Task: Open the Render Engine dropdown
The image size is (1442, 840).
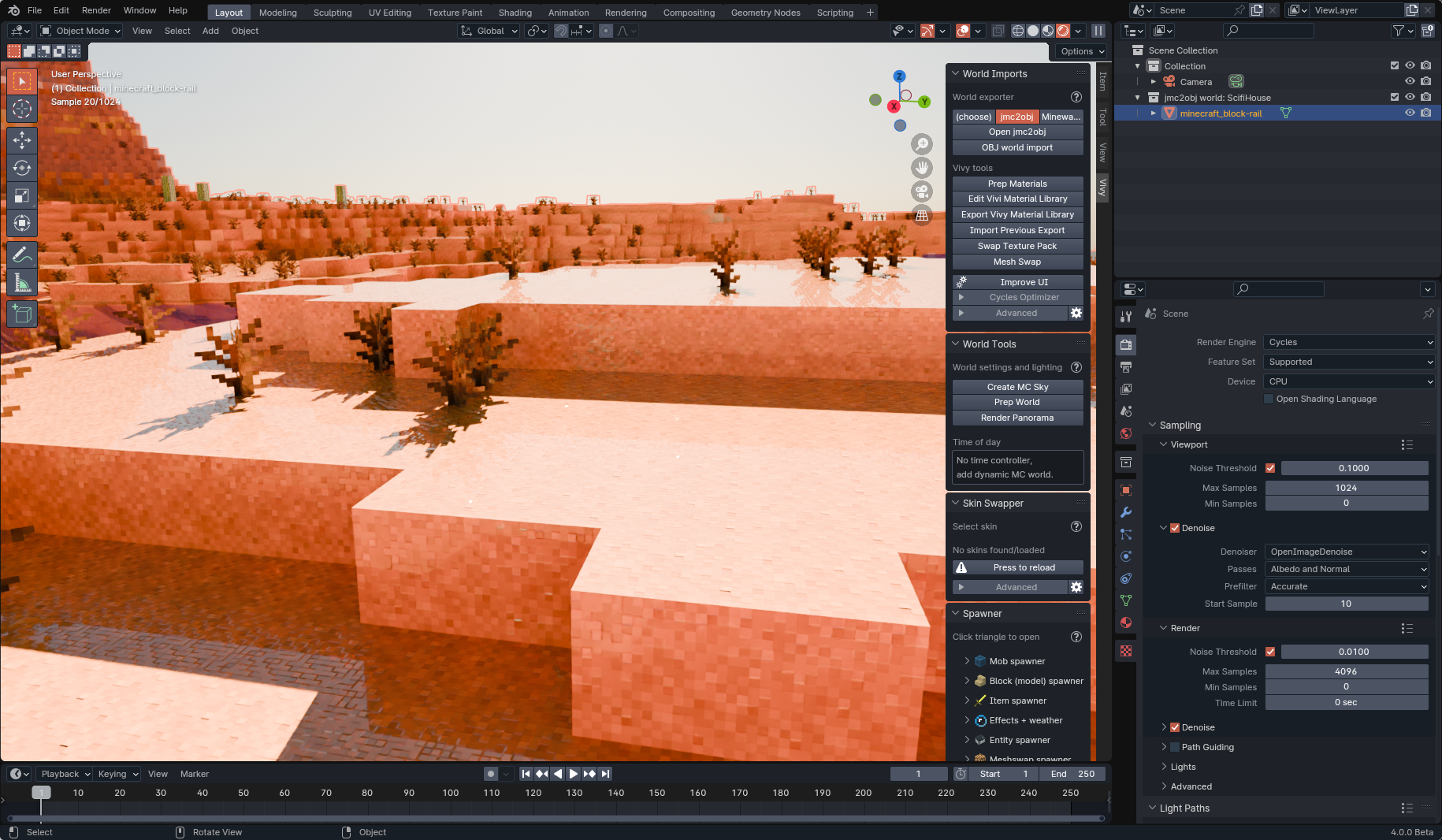Action: click(1348, 342)
